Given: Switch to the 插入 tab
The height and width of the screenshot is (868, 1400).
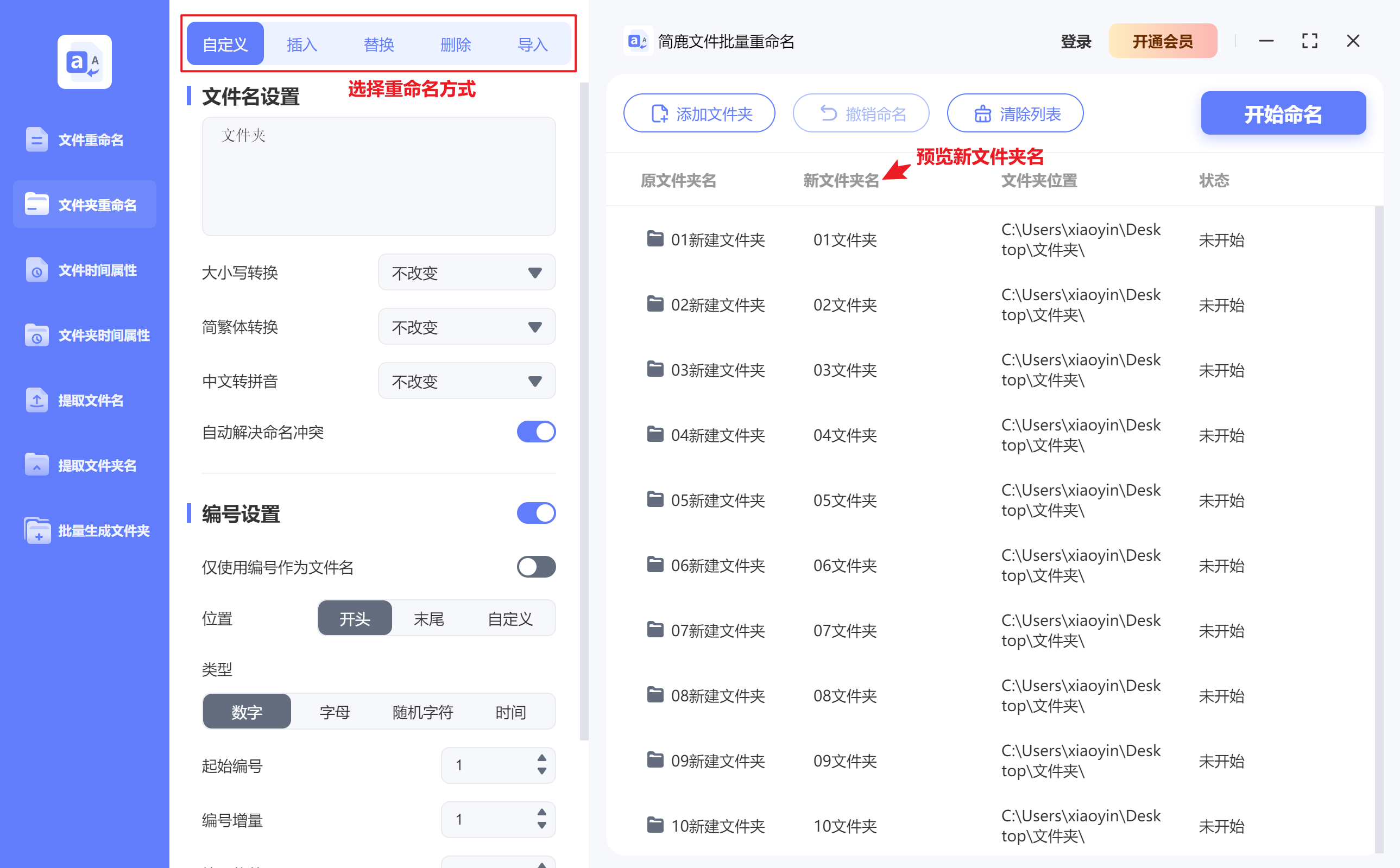Looking at the screenshot, I should pos(301,43).
